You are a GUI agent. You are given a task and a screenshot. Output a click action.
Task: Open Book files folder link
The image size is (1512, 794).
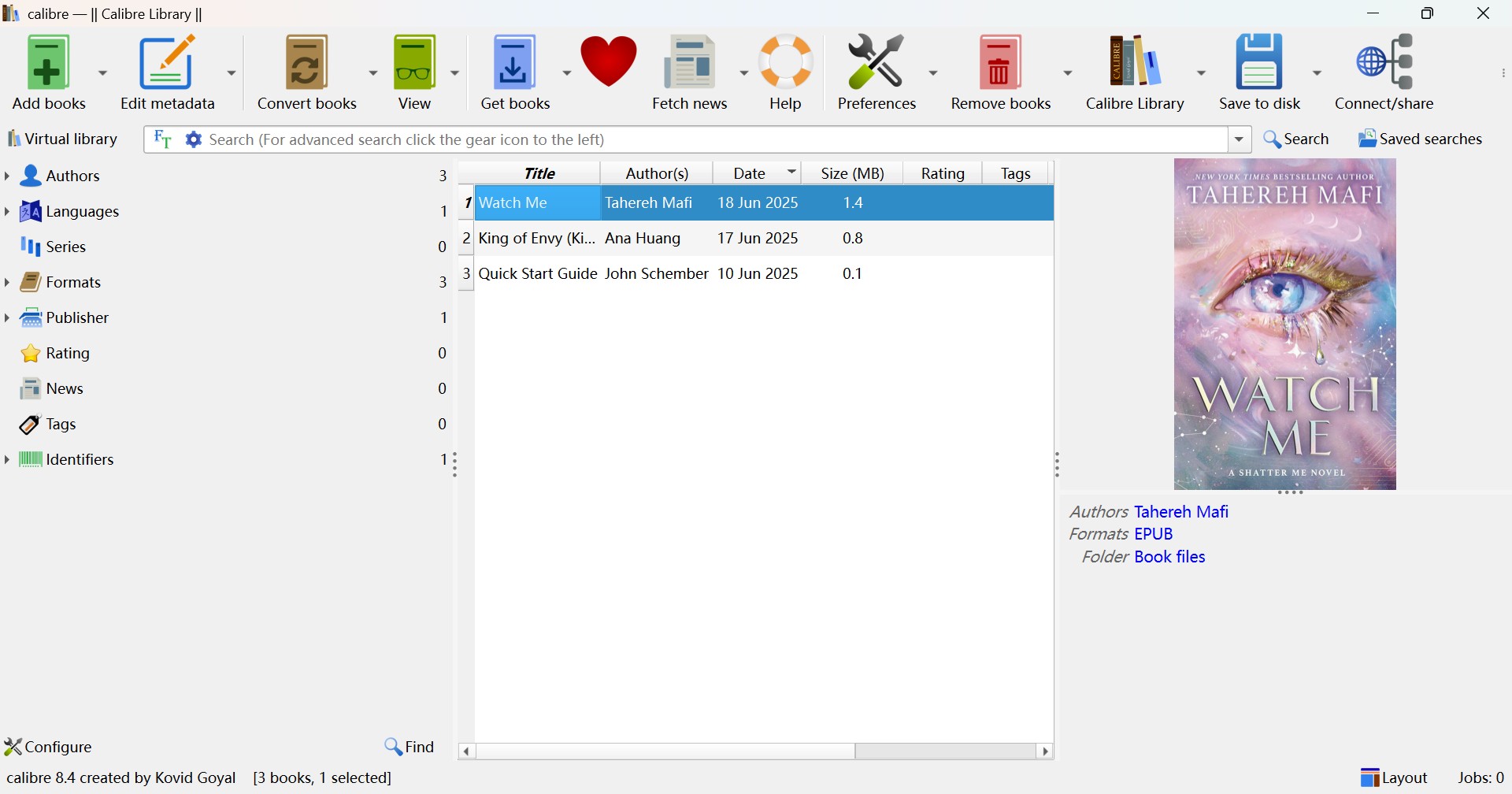(x=1169, y=556)
